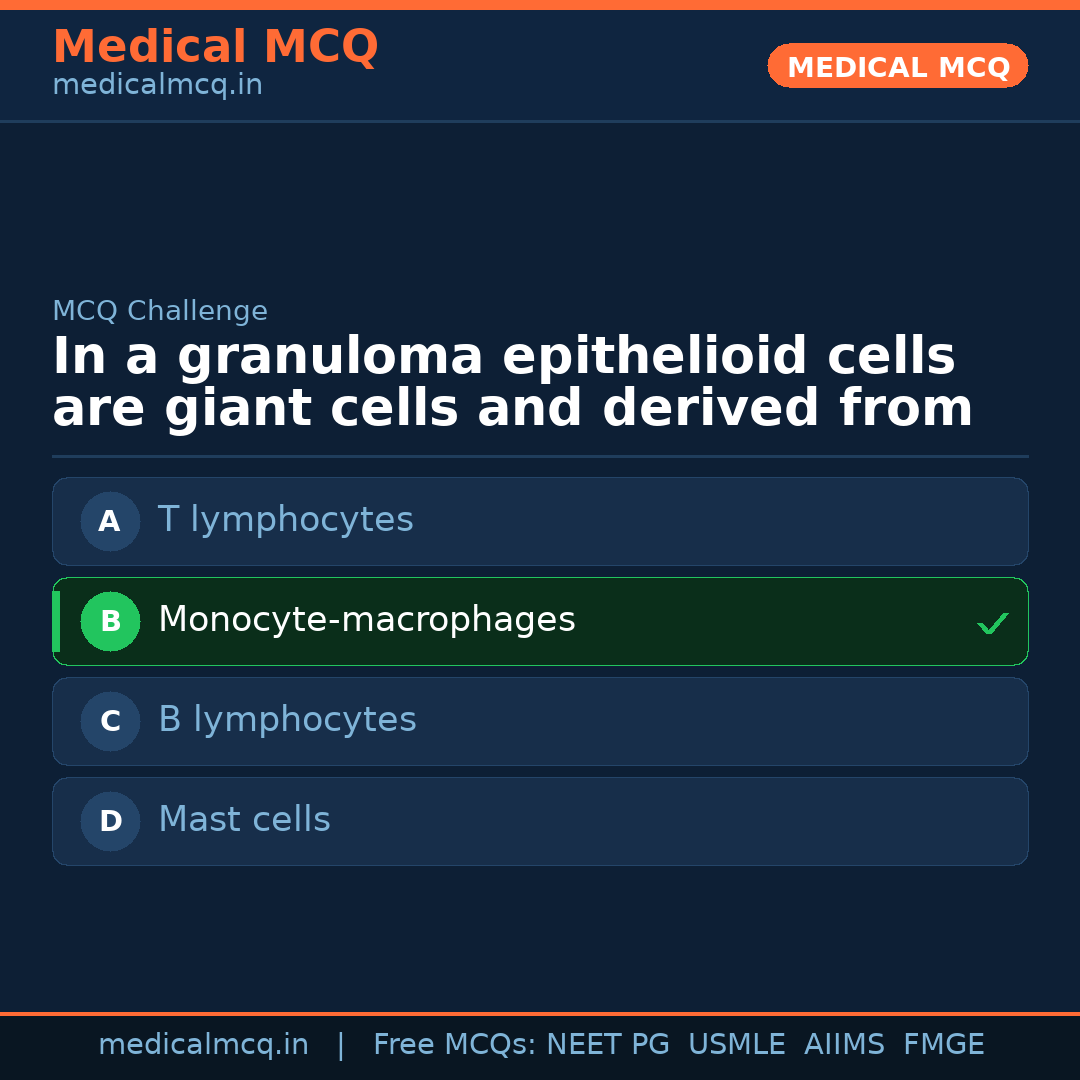Open the medicalmcq.in link in the footer
Image resolution: width=1080 pixels, height=1080 pixels.
(x=203, y=1045)
